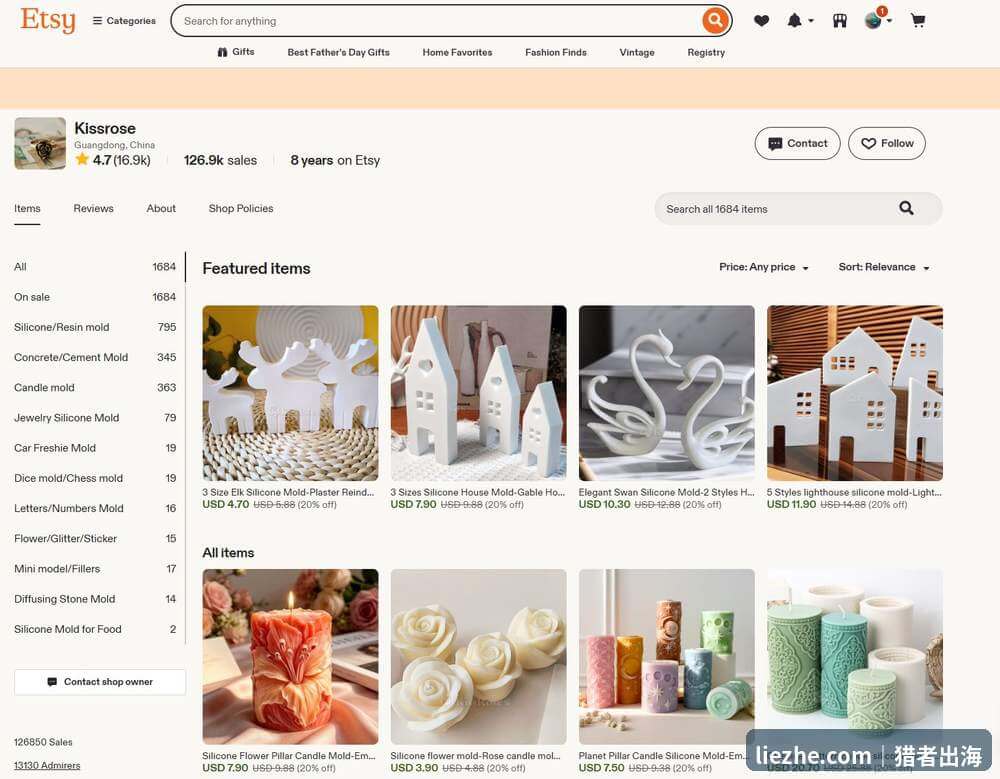Open Elk Silicone Mold product image
This screenshot has height=779, width=1000.
[x=290, y=393]
